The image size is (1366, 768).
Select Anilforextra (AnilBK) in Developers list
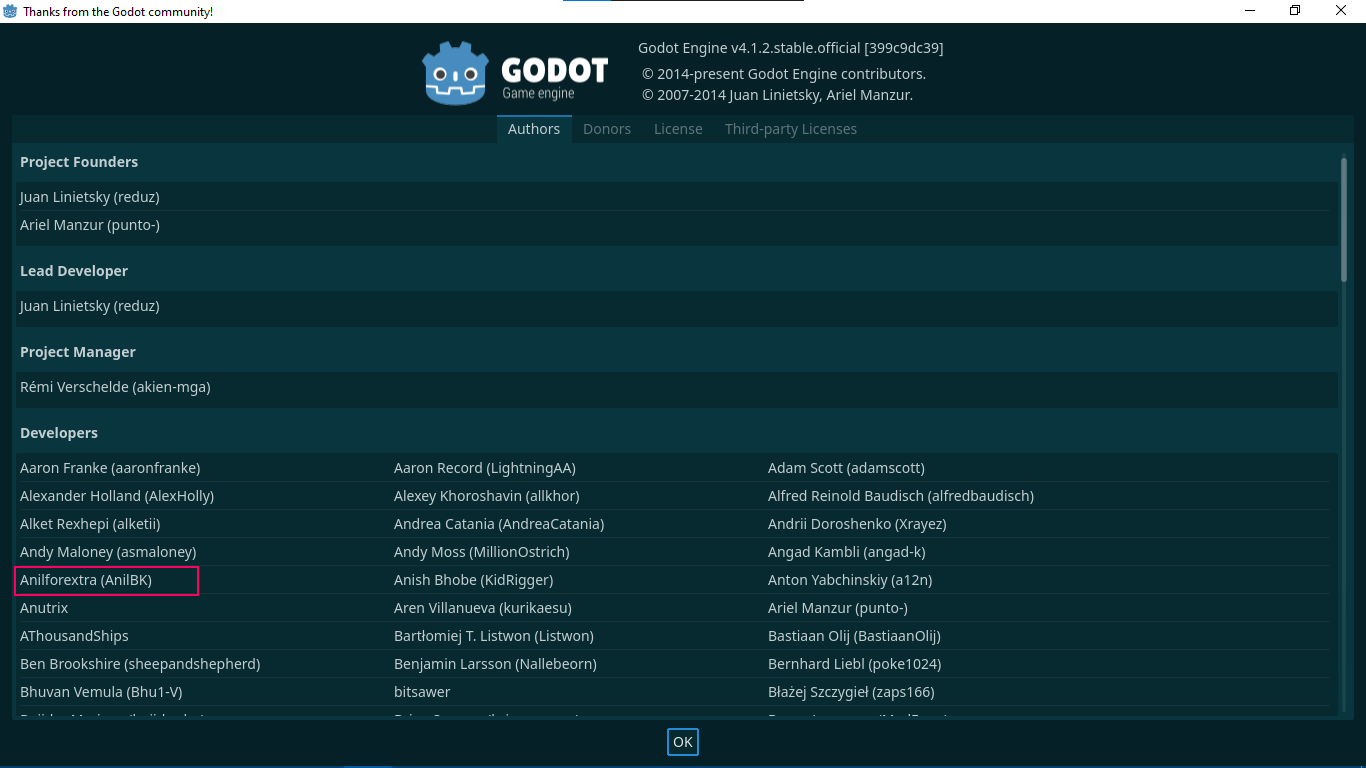click(86, 580)
